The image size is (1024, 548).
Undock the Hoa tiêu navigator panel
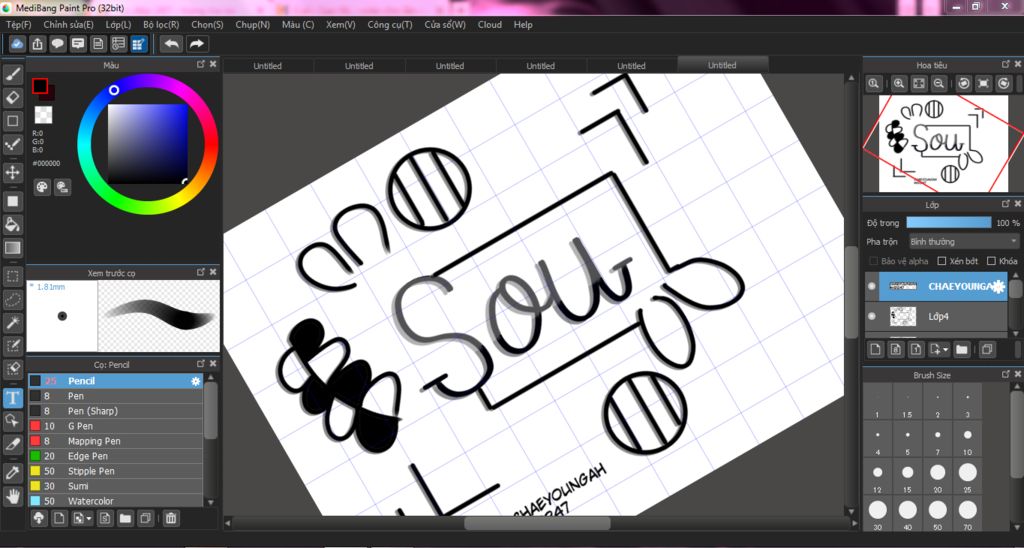click(x=1006, y=64)
